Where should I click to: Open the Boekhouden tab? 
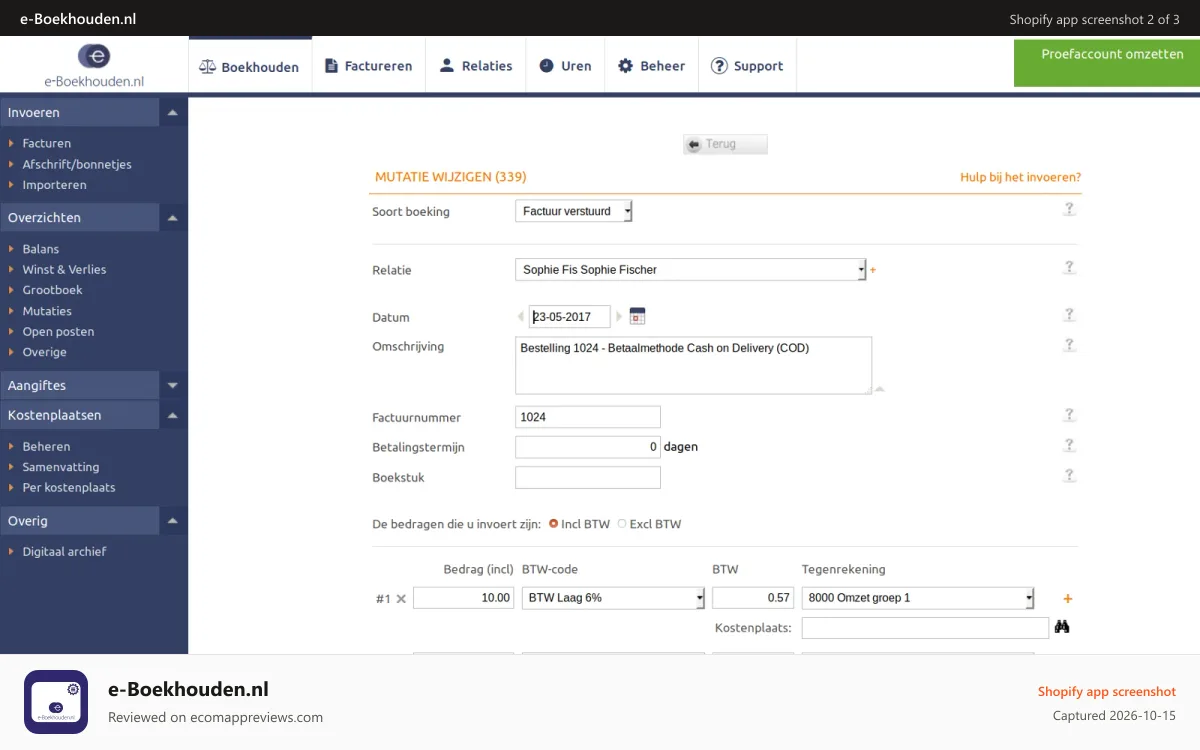250,66
